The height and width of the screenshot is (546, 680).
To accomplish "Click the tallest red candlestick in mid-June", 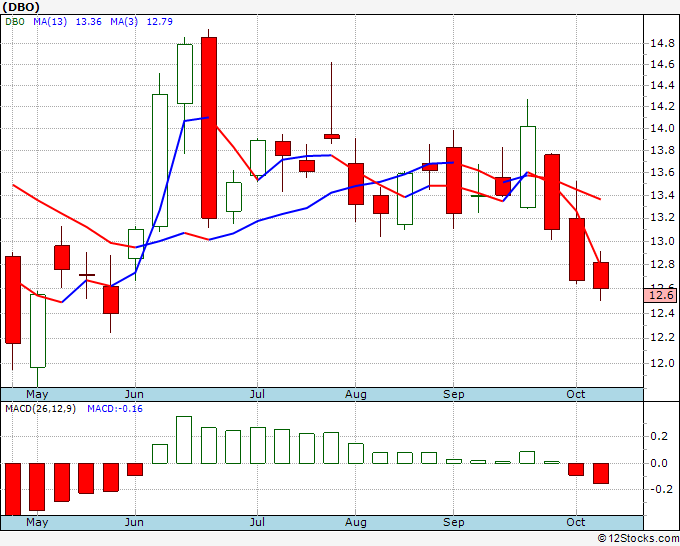I will click(209, 128).
